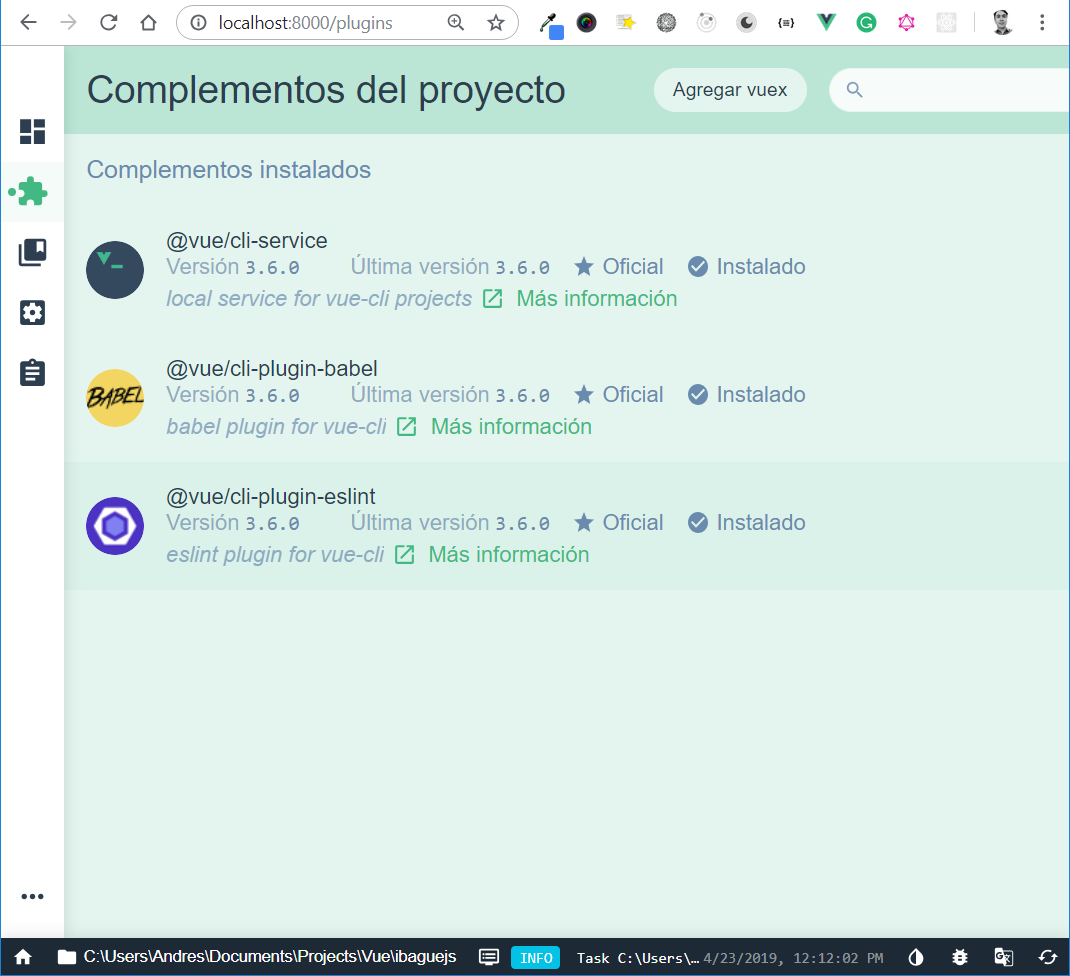Click Oficial star label for cli-service
The height and width of the screenshot is (976, 1070).
pos(618,266)
